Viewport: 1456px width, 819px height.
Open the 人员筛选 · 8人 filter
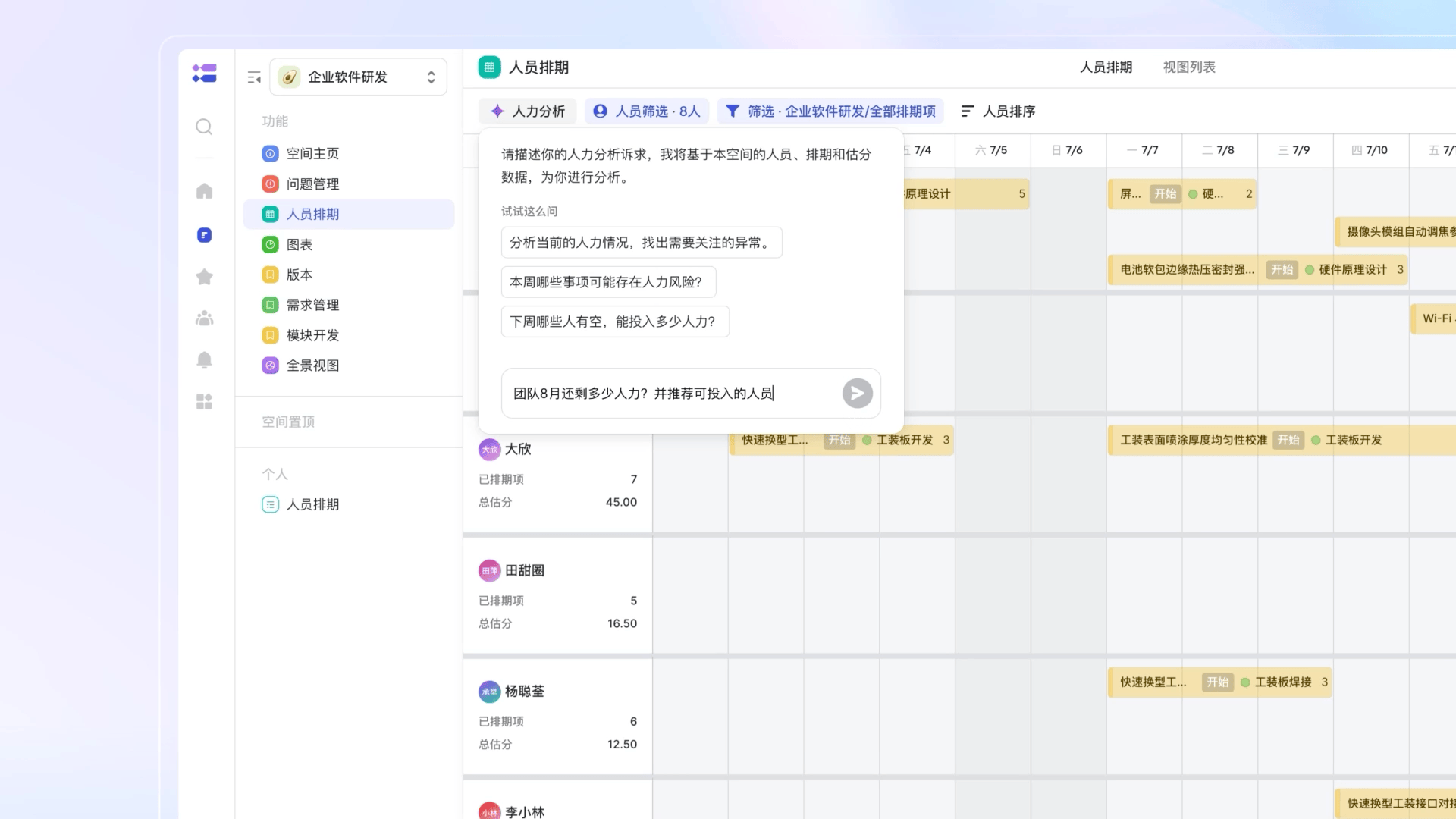point(646,111)
